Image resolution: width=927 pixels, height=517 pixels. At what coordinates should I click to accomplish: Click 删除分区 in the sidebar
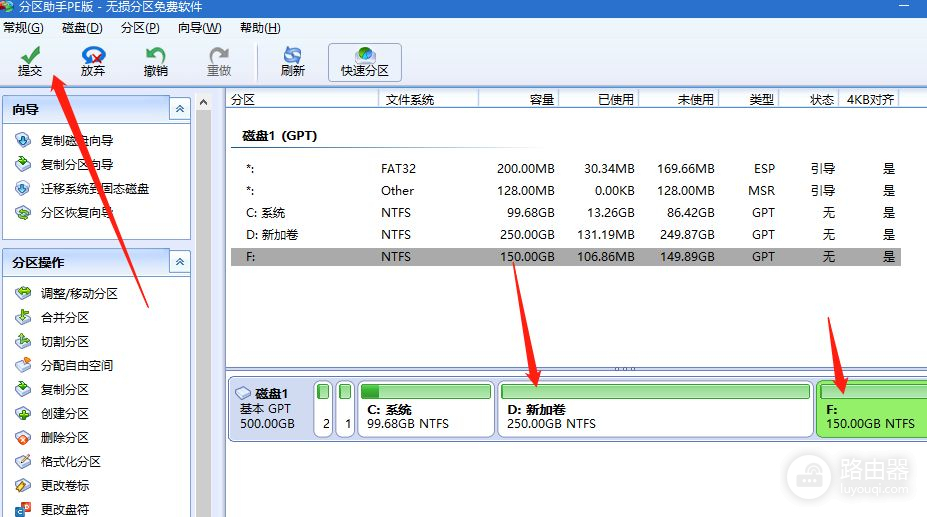tap(64, 438)
